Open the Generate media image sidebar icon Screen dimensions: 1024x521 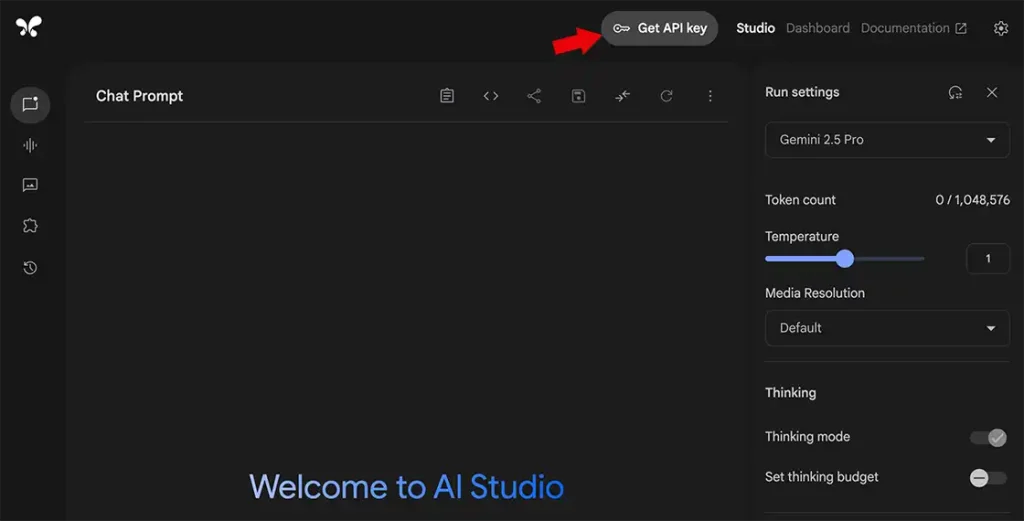(x=30, y=185)
